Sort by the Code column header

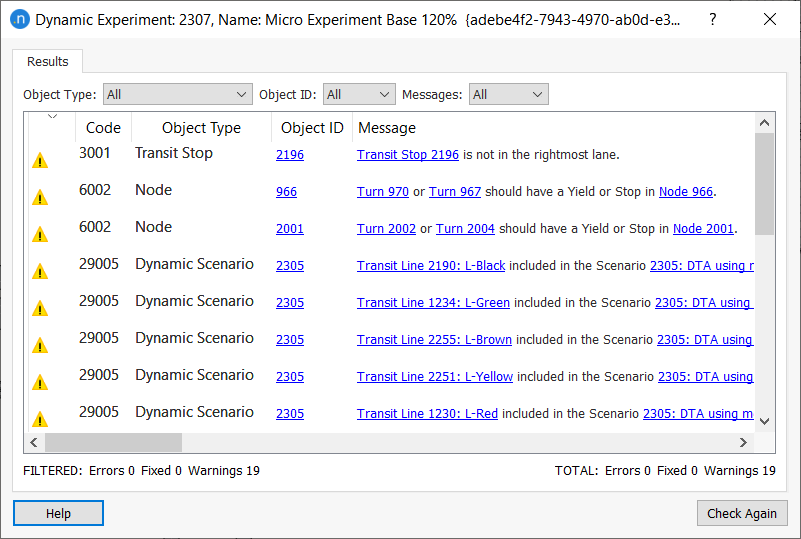click(x=103, y=128)
